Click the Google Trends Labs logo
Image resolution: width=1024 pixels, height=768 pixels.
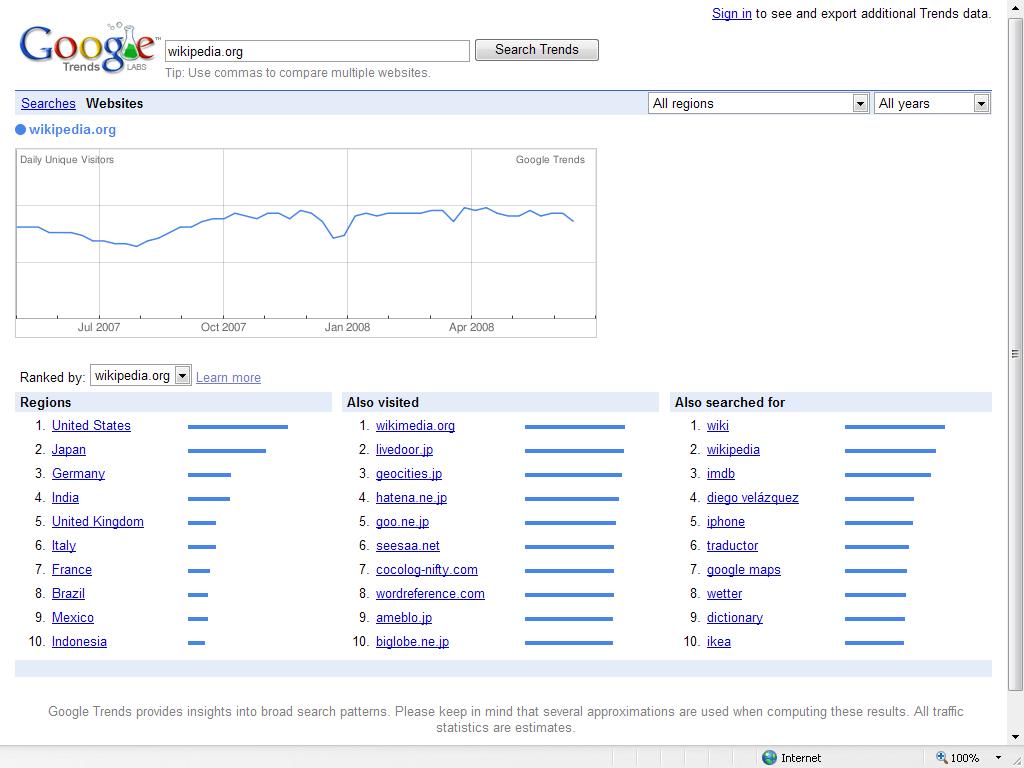88,49
